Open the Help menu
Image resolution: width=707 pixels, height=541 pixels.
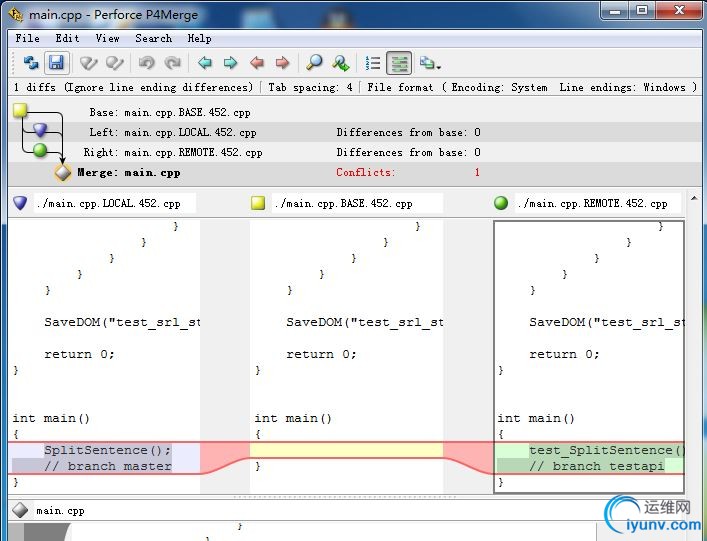pyautogui.click(x=199, y=38)
